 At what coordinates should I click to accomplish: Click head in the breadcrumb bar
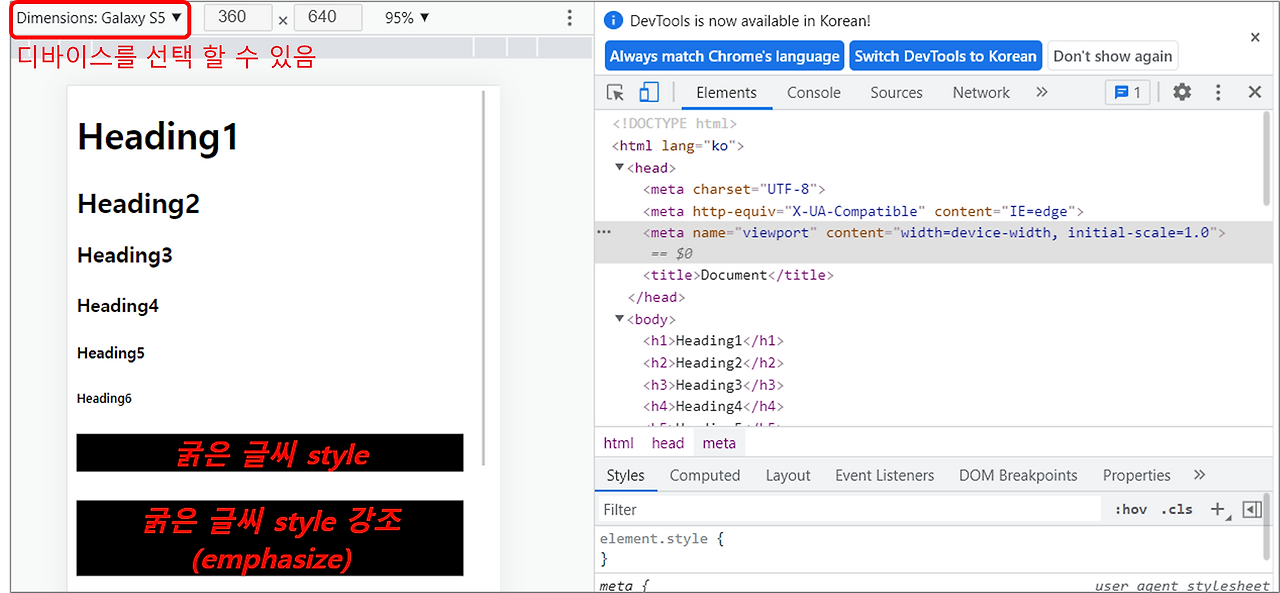[668, 443]
